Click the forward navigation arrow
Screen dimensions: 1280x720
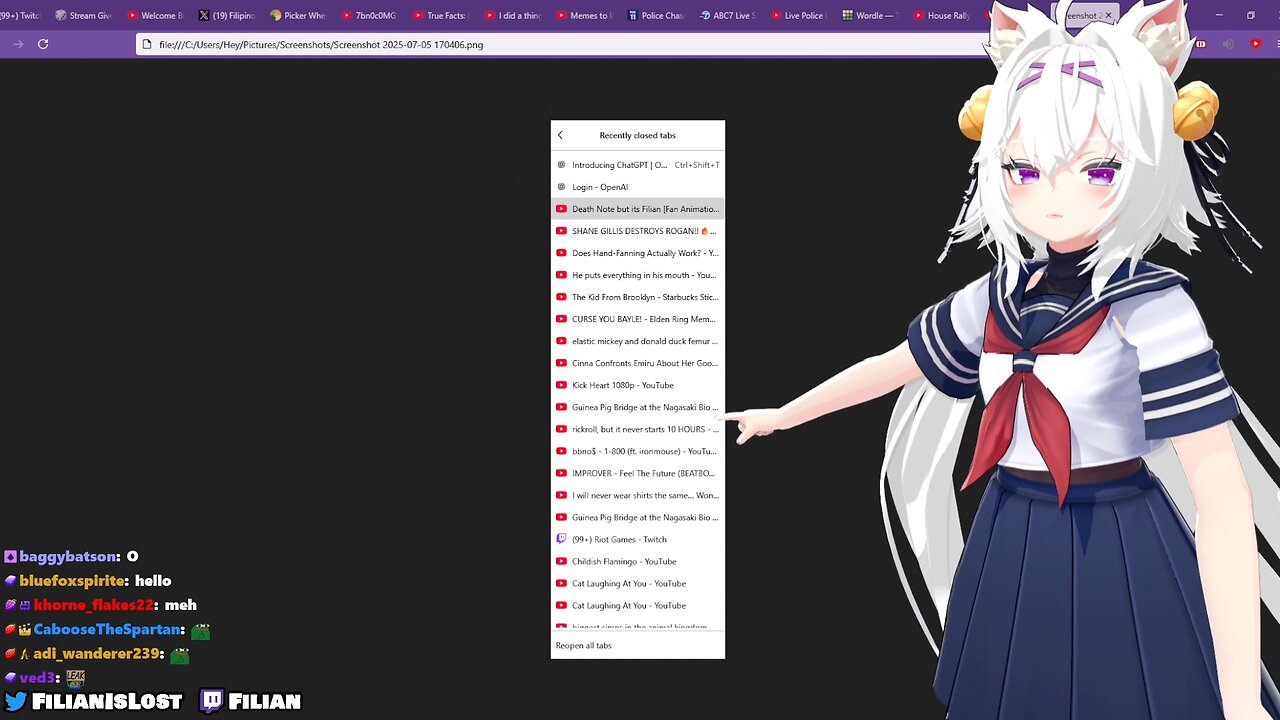click(x=18, y=44)
